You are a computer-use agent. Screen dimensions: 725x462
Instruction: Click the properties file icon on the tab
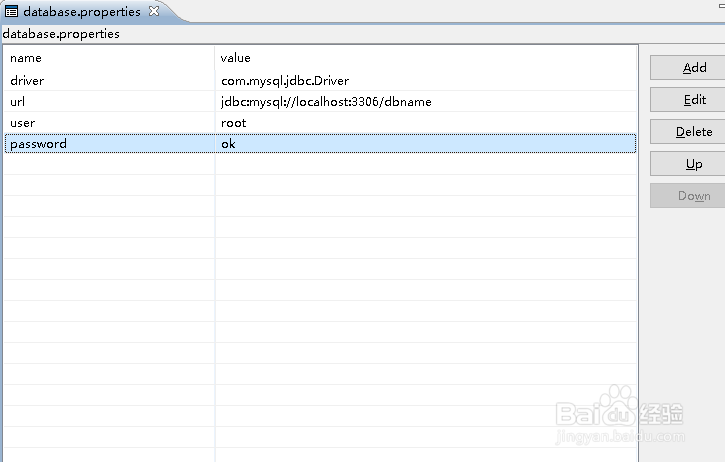[x=11, y=11]
